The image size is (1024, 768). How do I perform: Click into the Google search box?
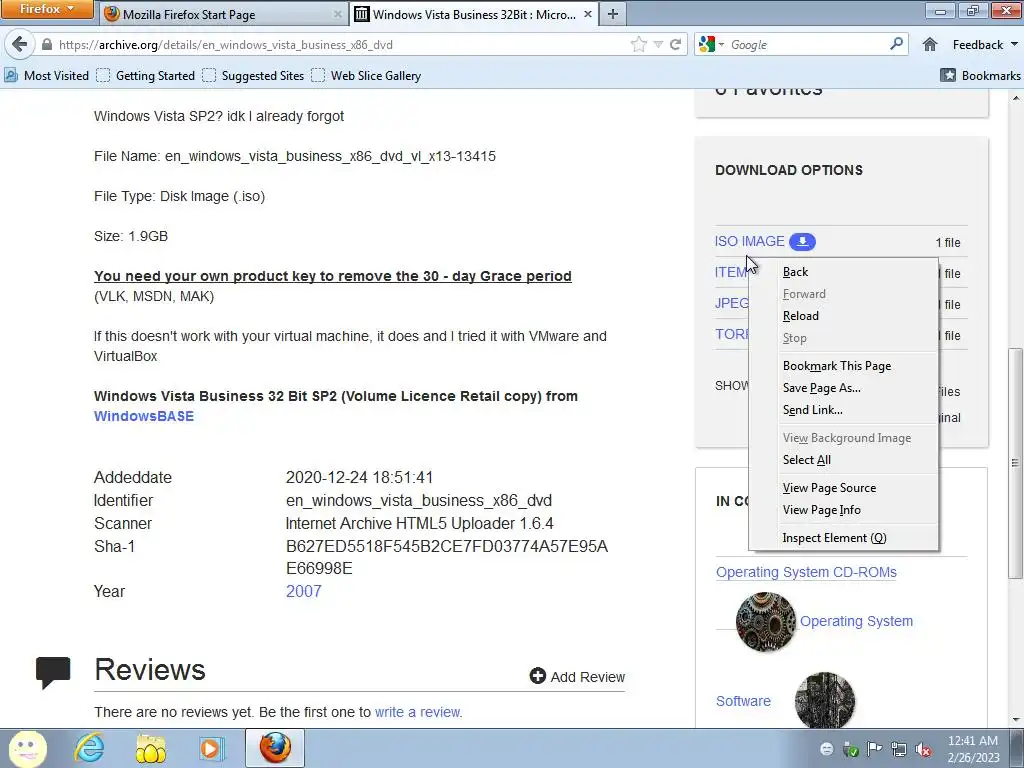coord(807,44)
